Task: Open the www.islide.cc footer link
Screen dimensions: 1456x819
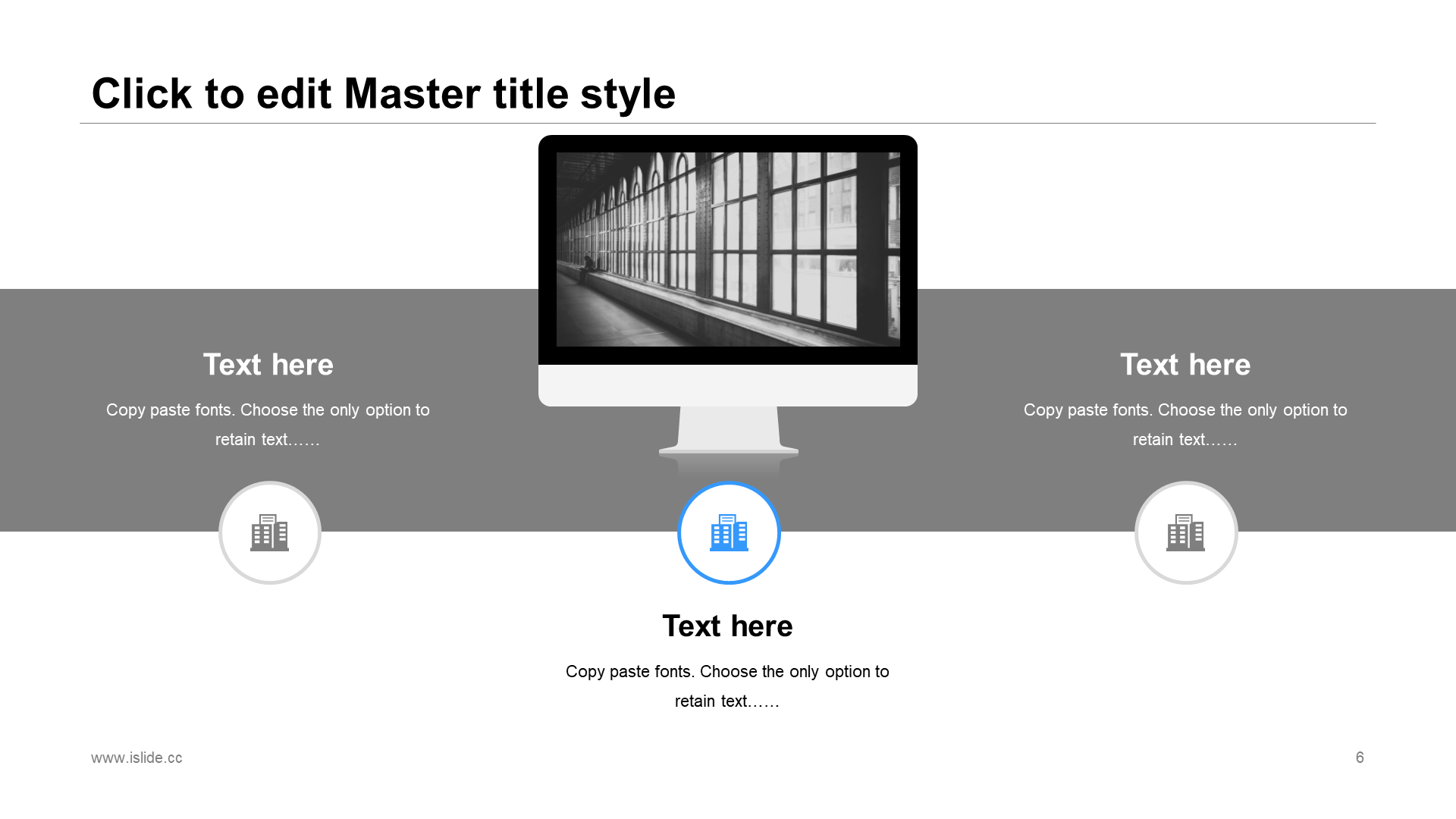Action: pos(136,758)
